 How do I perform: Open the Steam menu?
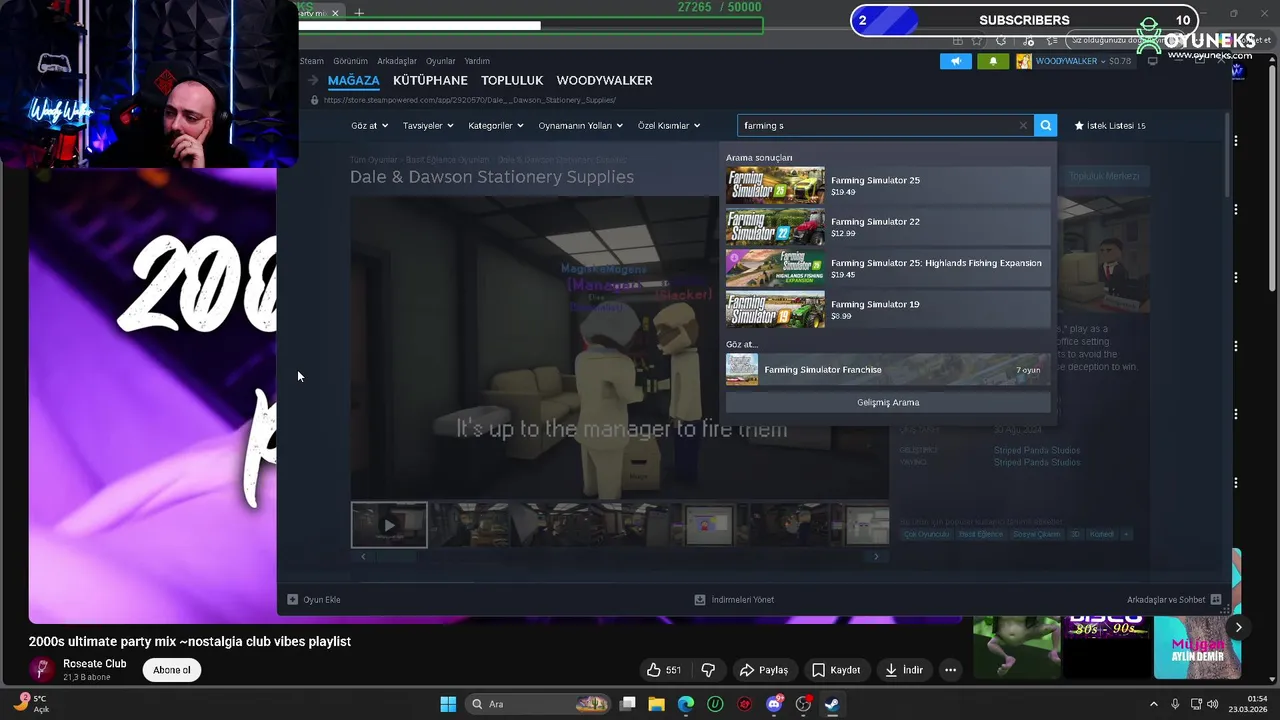[x=312, y=61]
